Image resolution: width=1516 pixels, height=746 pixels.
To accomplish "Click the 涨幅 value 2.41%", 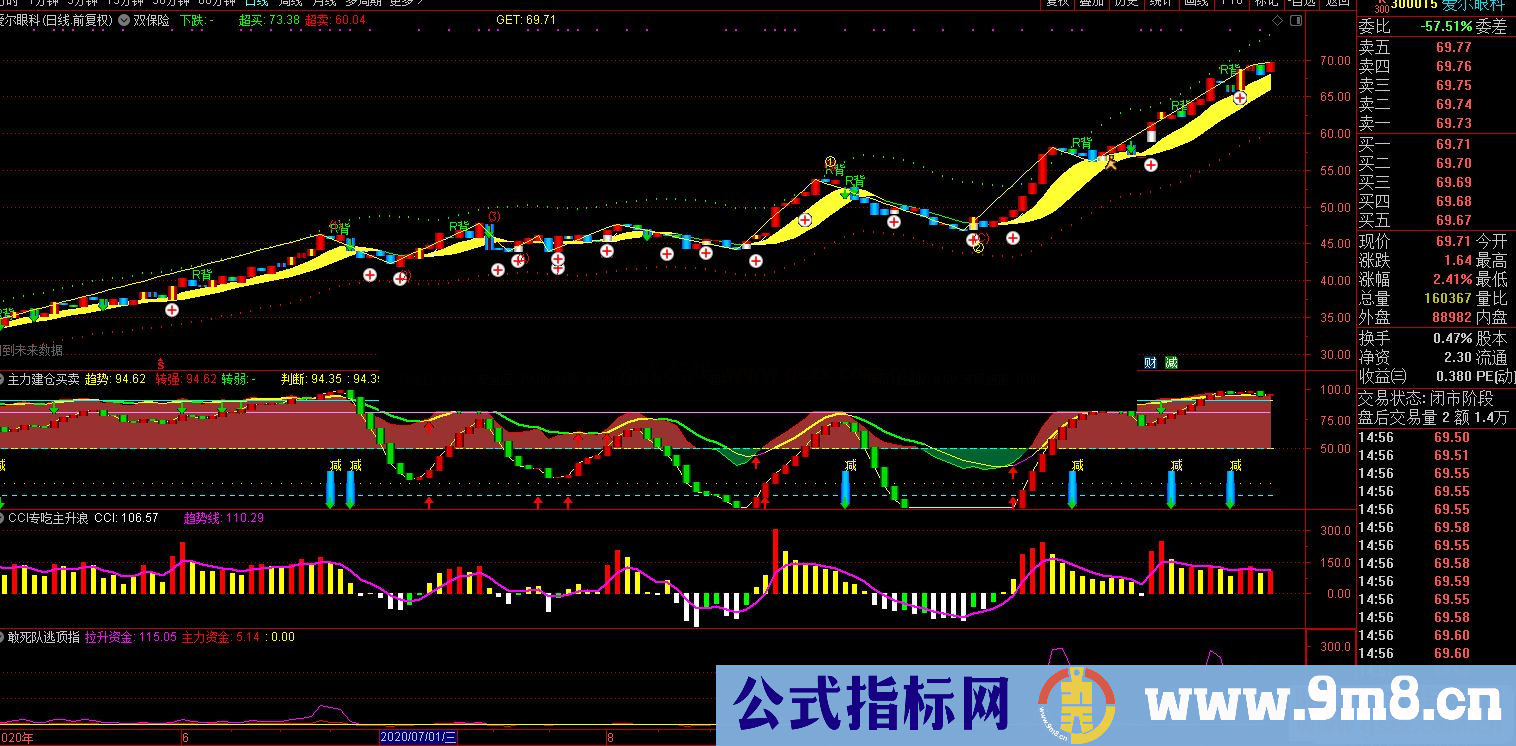I will click(1452, 279).
